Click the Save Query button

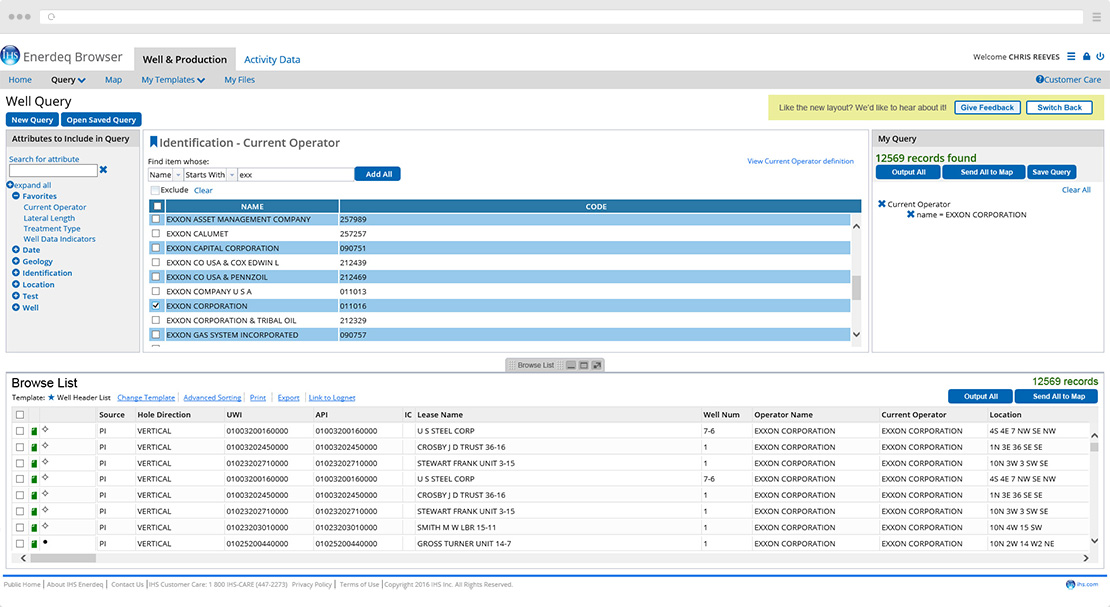[1051, 172]
